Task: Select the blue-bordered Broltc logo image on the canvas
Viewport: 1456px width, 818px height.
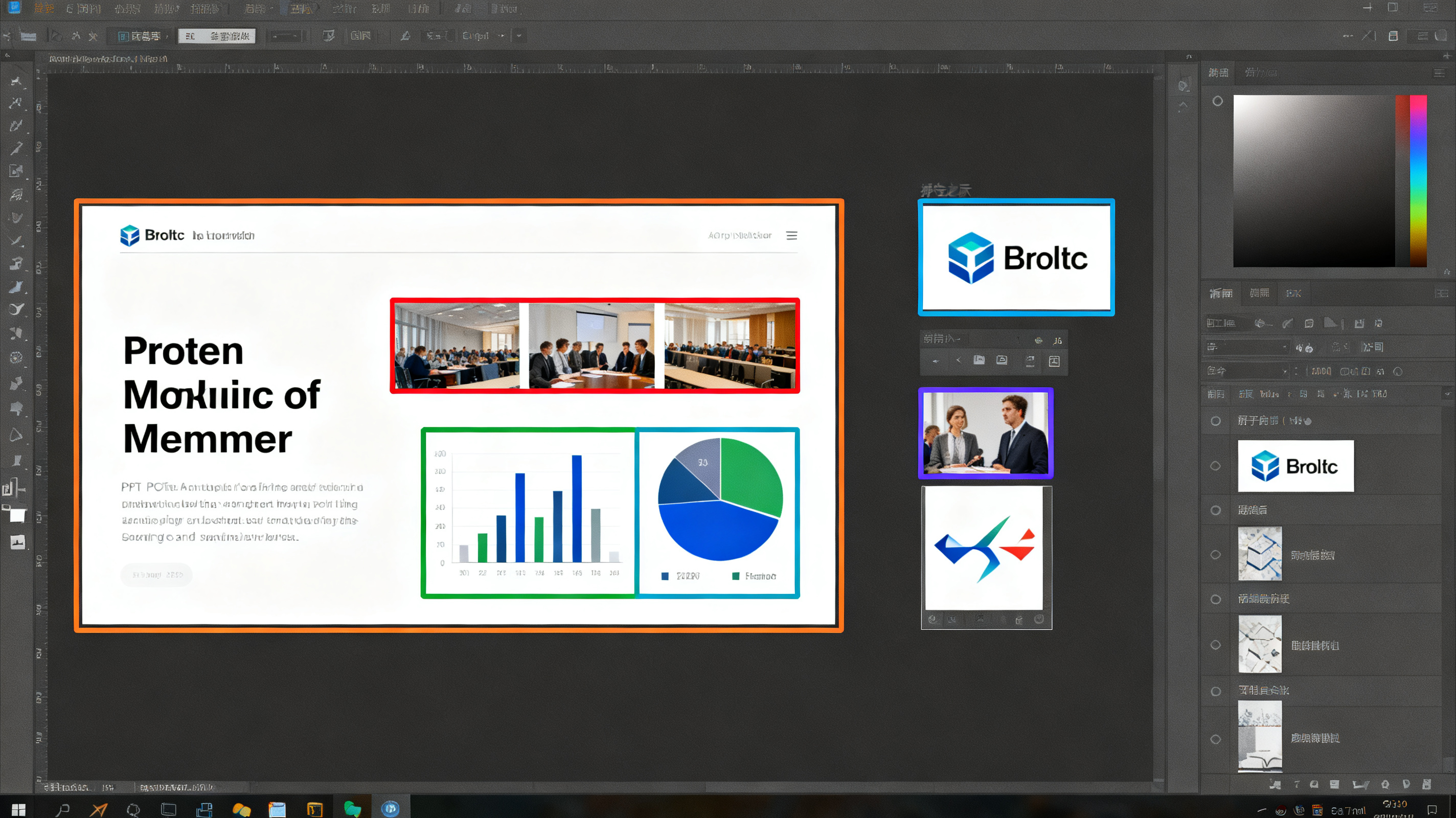Action: pyautogui.click(x=1016, y=257)
